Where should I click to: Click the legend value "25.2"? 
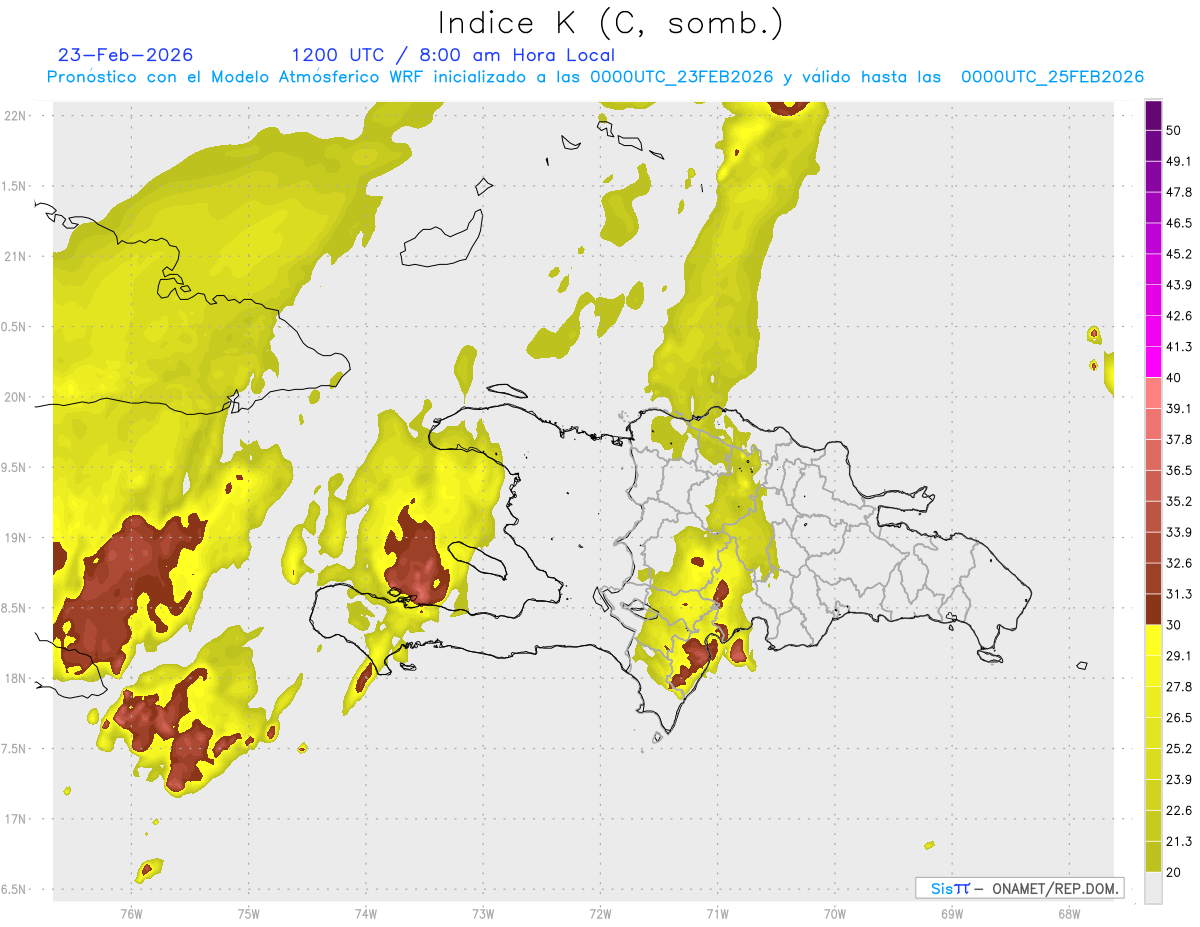pos(1179,749)
